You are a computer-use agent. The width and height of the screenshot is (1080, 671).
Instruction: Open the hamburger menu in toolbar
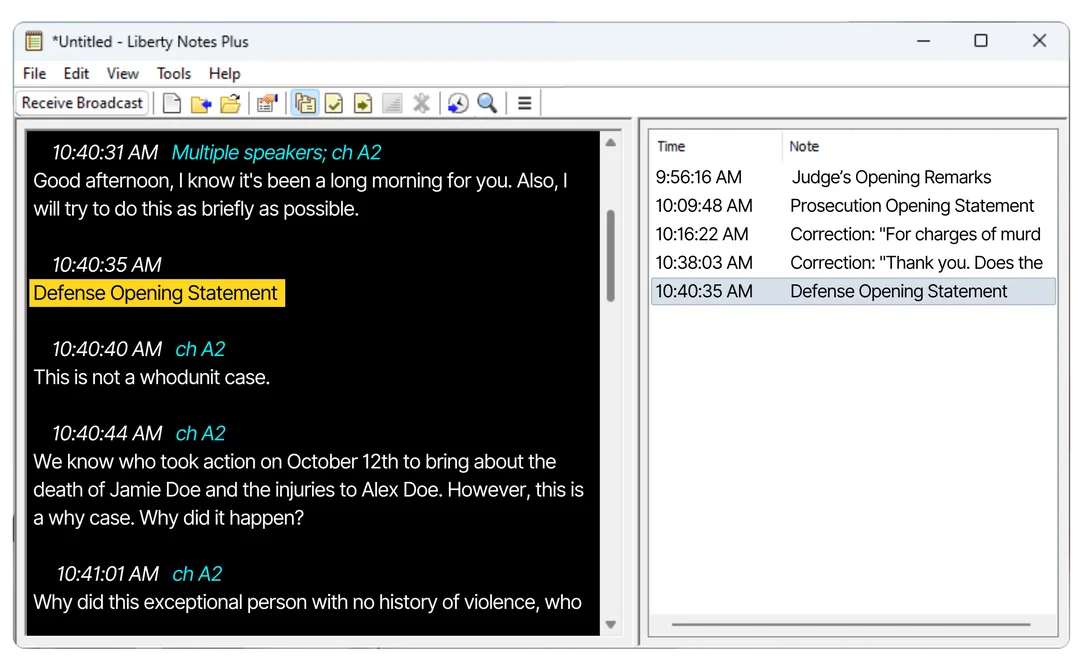(524, 103)
